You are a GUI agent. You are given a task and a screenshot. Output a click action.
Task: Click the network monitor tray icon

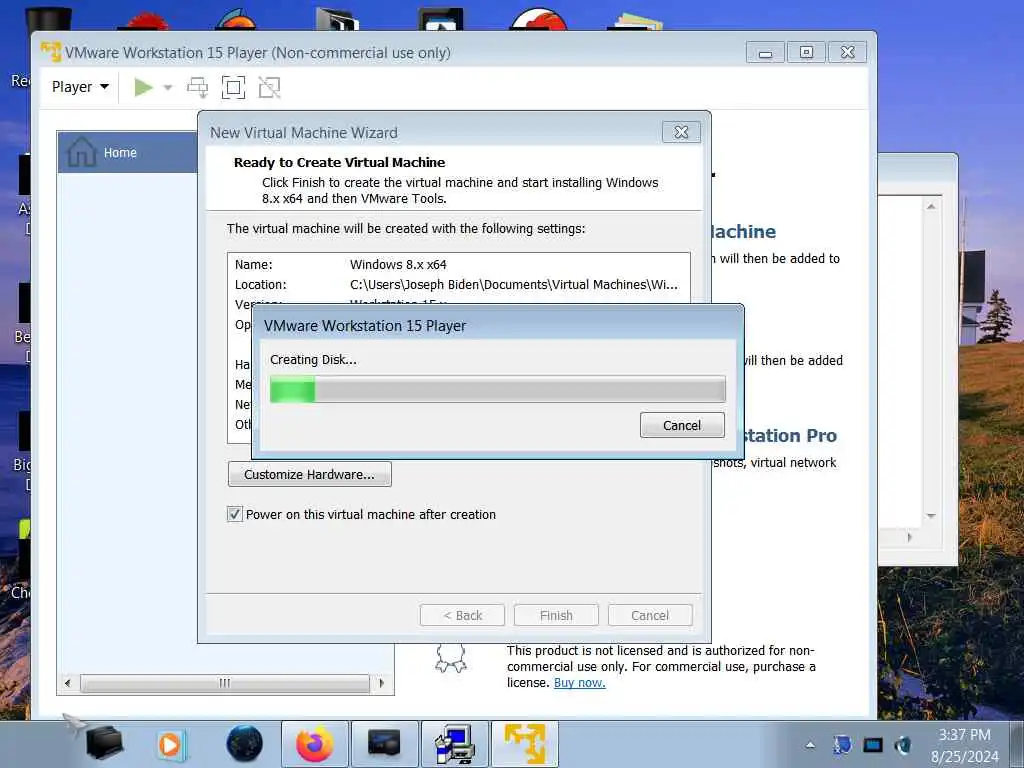click(872, 745)
